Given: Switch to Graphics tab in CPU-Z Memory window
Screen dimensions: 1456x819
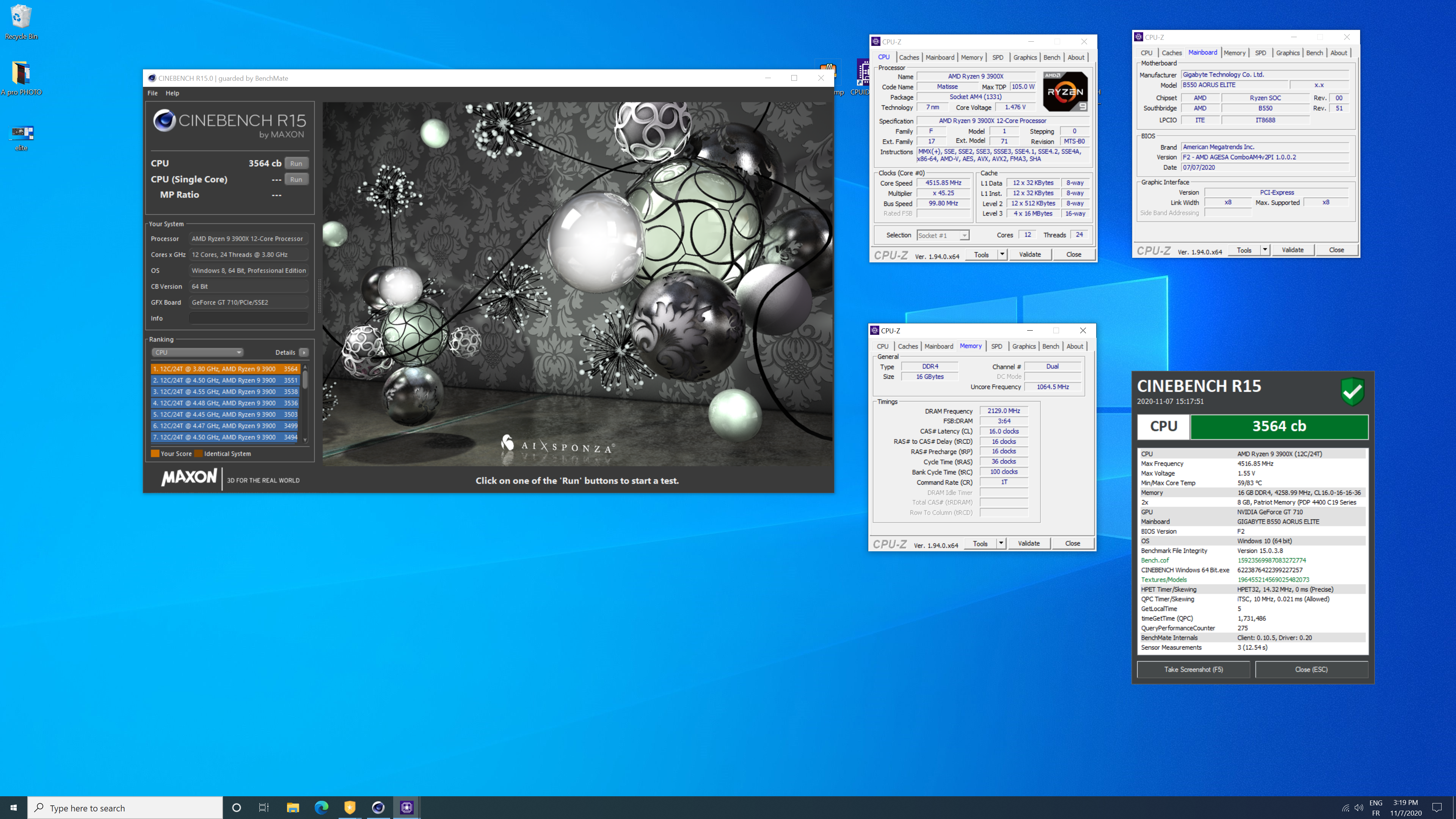Looking at the screenshot, I should (1024, 346).
